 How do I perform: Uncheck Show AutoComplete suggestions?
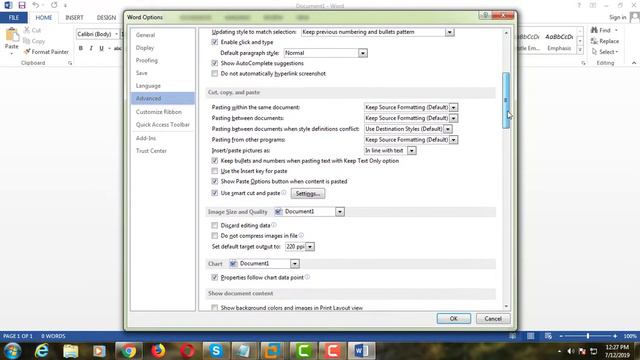click(215, 63)
